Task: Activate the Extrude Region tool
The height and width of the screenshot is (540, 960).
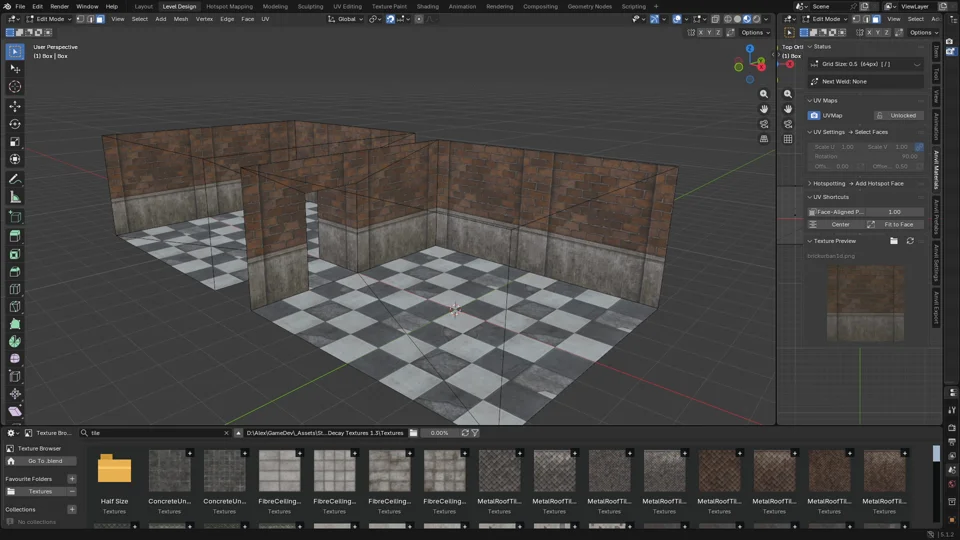Action: click(15, 236)
